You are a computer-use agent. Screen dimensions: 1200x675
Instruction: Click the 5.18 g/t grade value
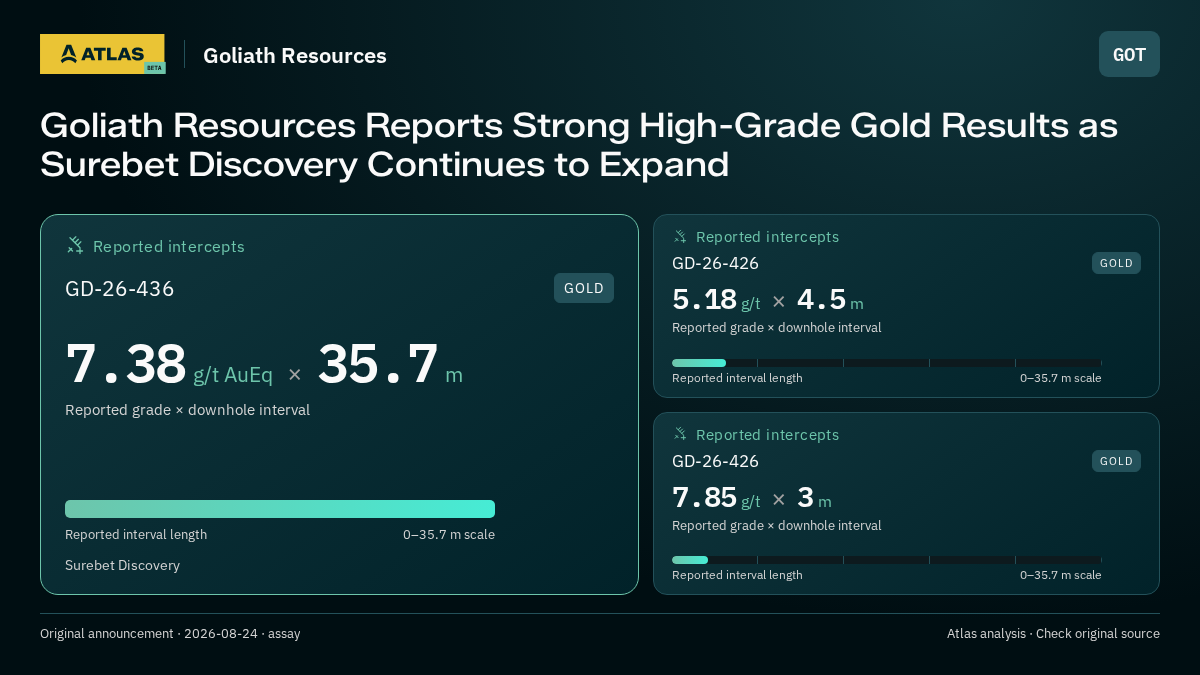click(716, 300)
